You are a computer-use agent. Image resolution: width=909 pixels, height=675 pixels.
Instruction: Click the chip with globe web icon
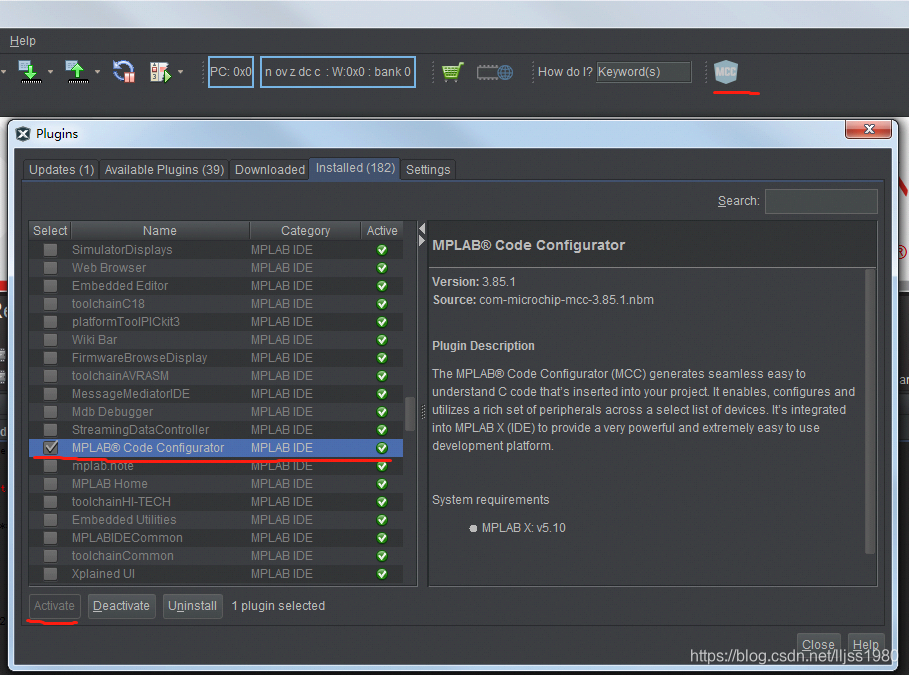point(495,72)
